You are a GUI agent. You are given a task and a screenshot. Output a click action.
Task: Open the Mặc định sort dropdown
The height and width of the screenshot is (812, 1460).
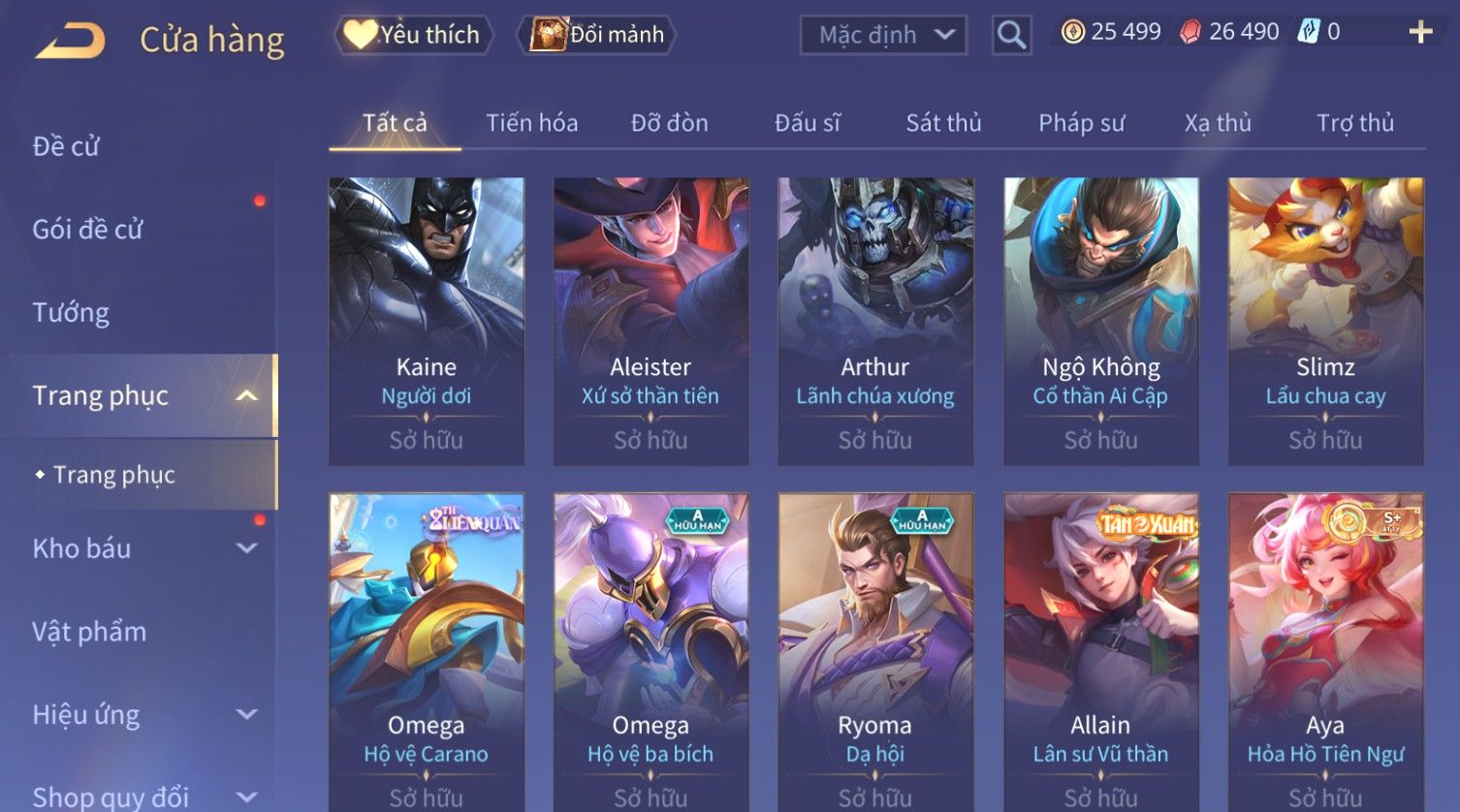(x=883, y=35)
